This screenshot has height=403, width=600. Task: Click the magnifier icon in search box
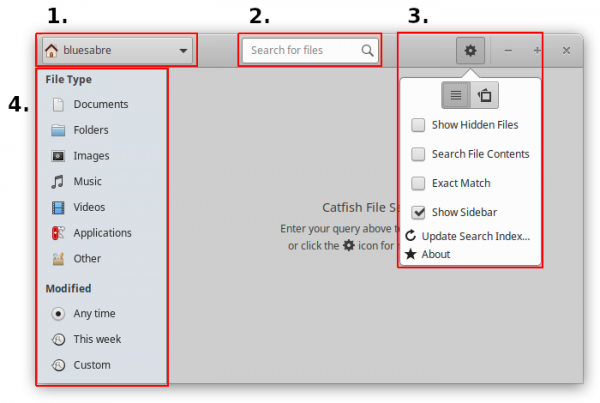pos(367,51)
